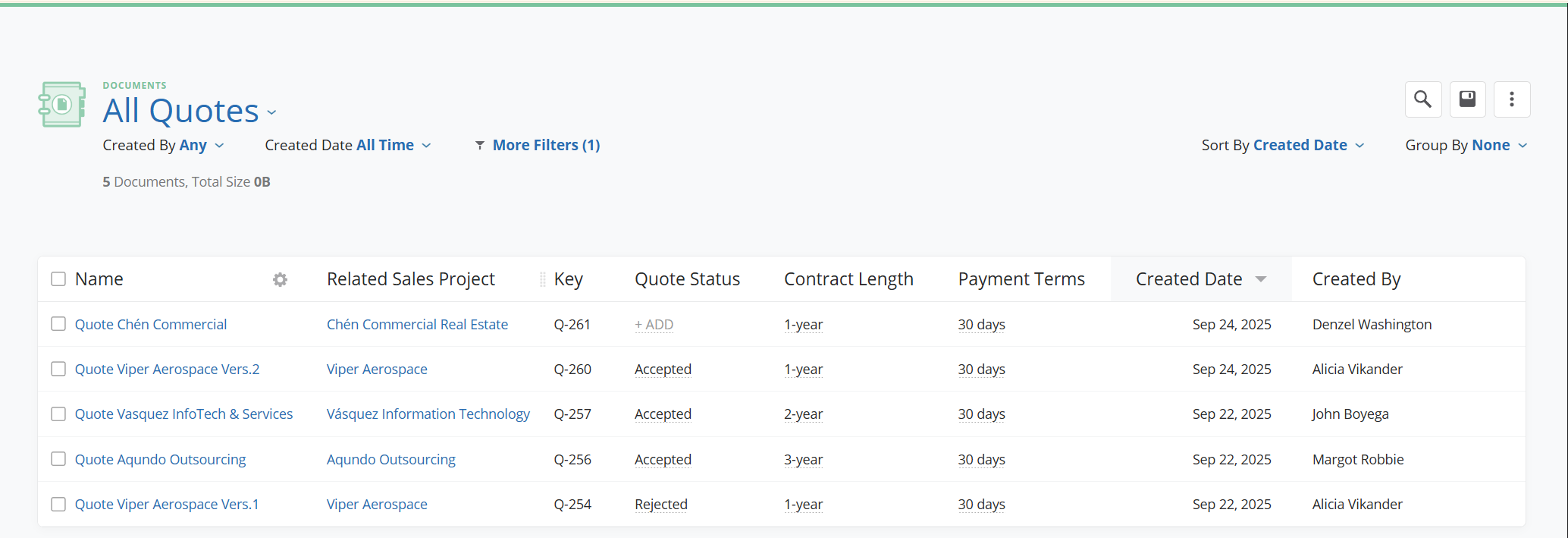
Task: Open the Vásquez Information Technology project link
Action: 428,414
